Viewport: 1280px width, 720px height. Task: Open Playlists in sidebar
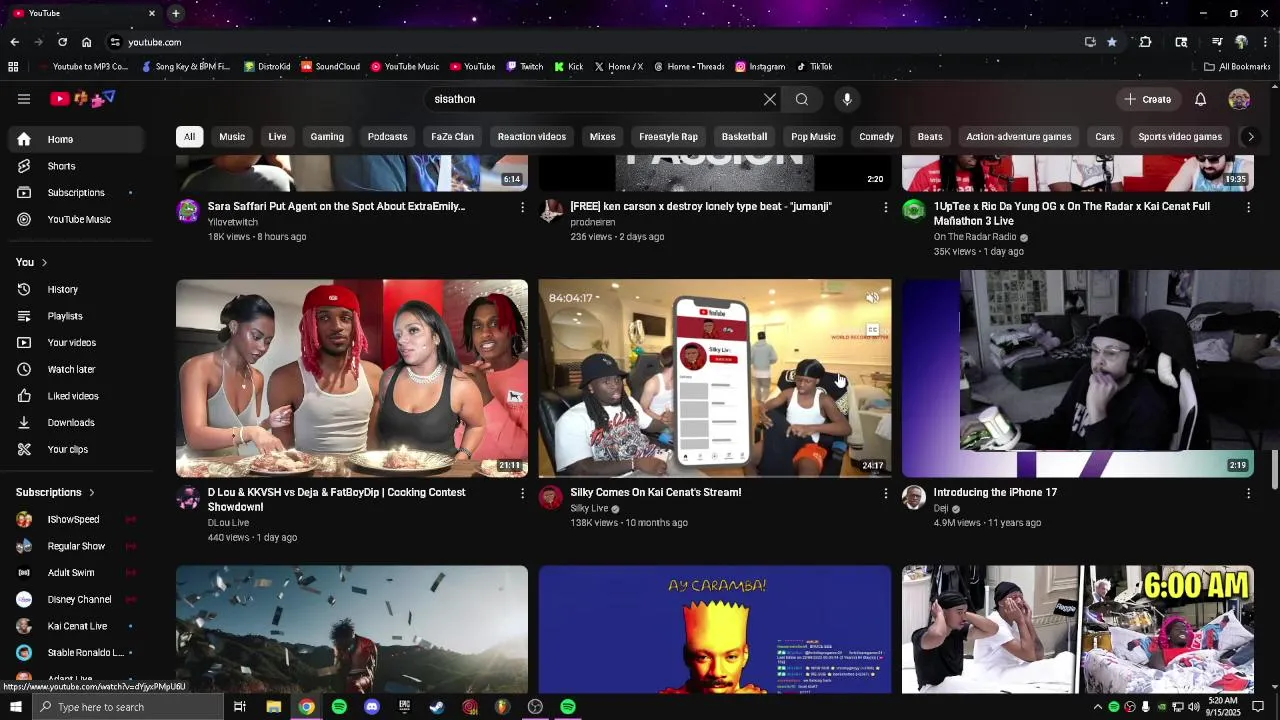pyautogui.click(x=77, y=316)
